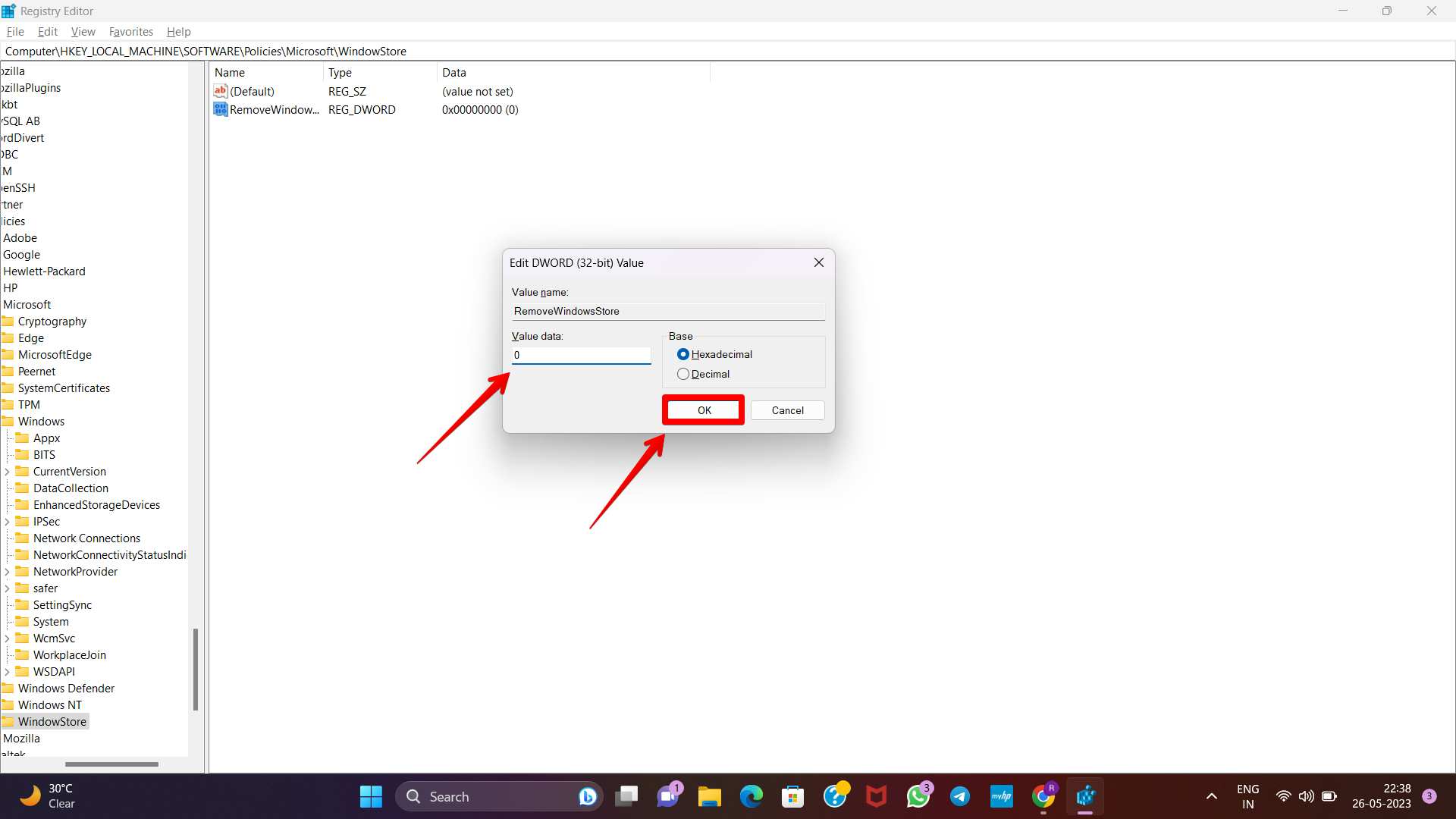Select the WindowStore key
1456x819 pixels.
pos(52,722)
